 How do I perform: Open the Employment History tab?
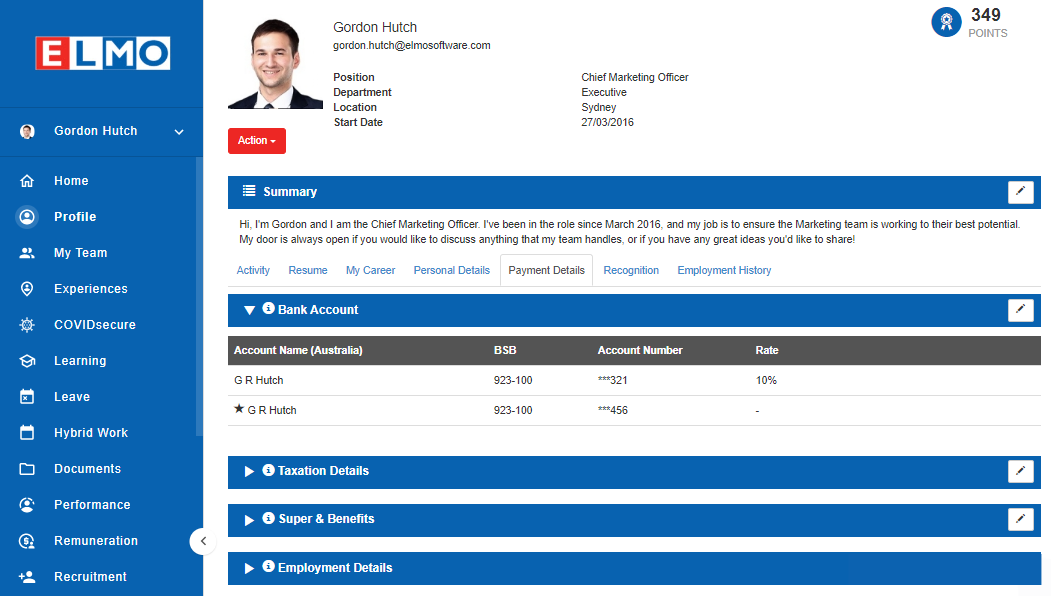click(724, 270)
